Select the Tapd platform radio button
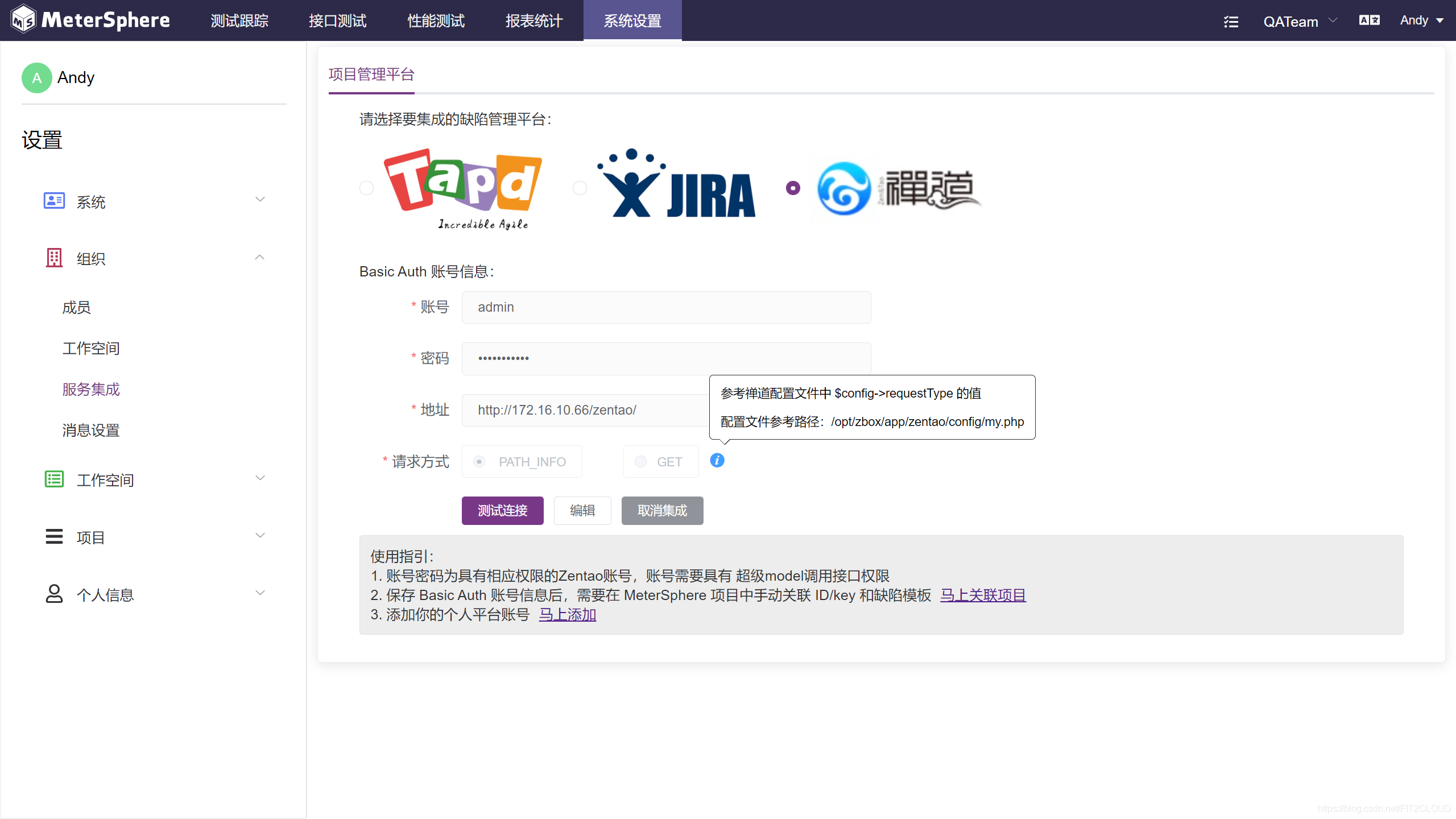This screenshot has height=819, width=1456. (x=367, y=188)
